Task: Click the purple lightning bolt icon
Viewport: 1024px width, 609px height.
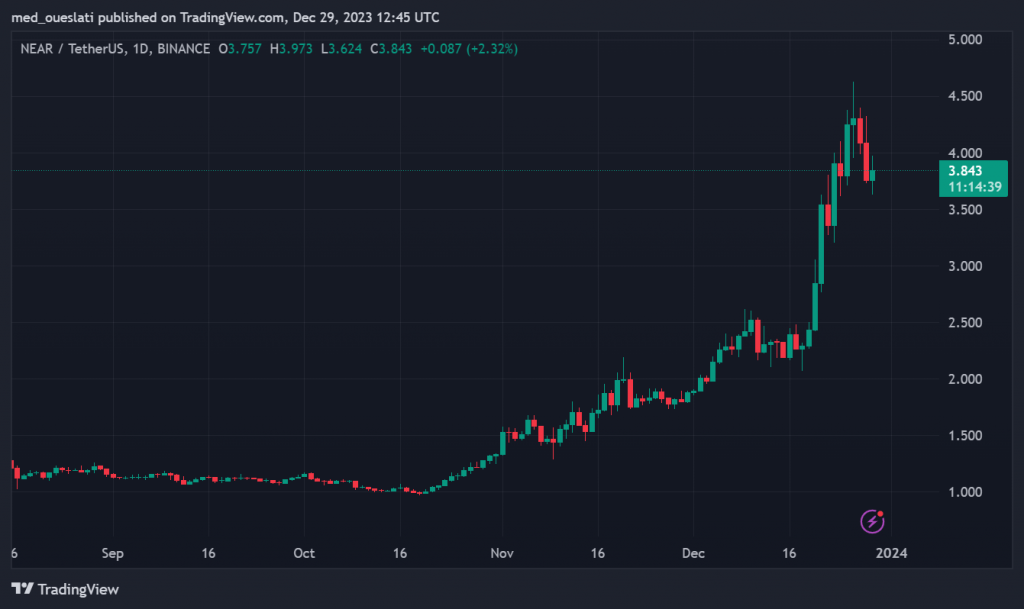Action: coord(873,520)
